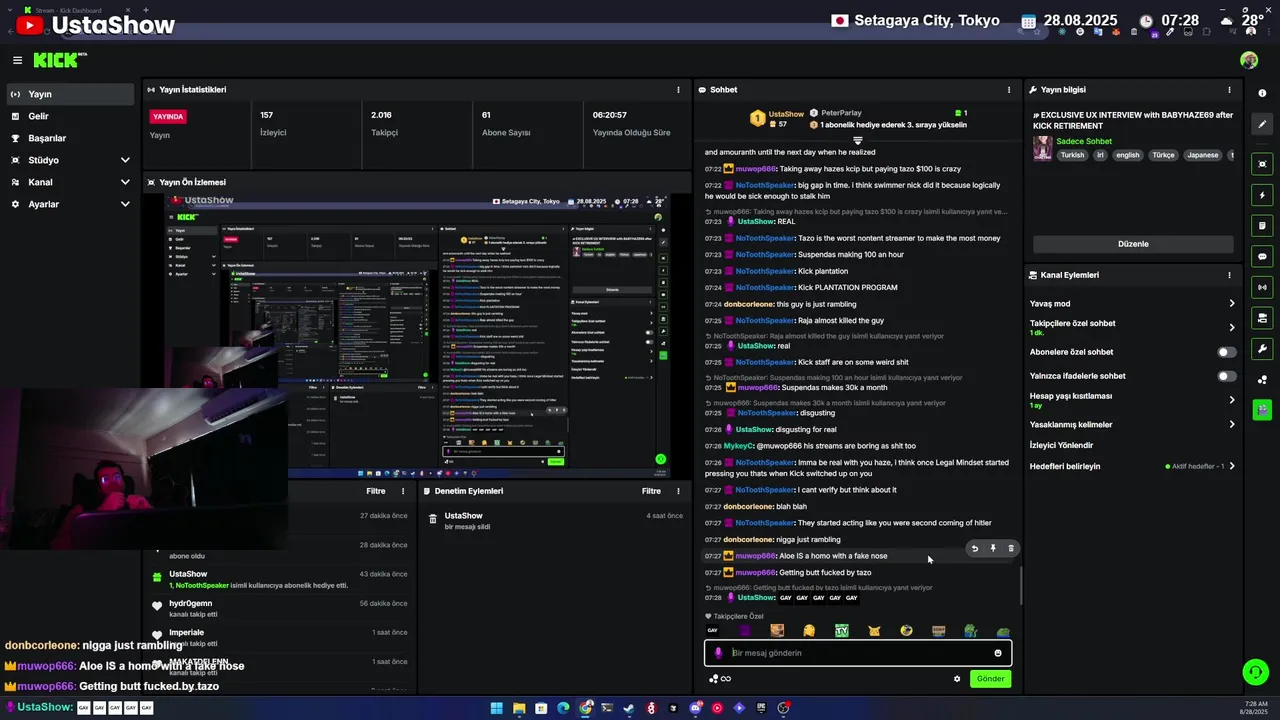Open Microsoft Edge from the taskbar
Viewport: 1280px width, 720px height.
click(x=563, y=708)
